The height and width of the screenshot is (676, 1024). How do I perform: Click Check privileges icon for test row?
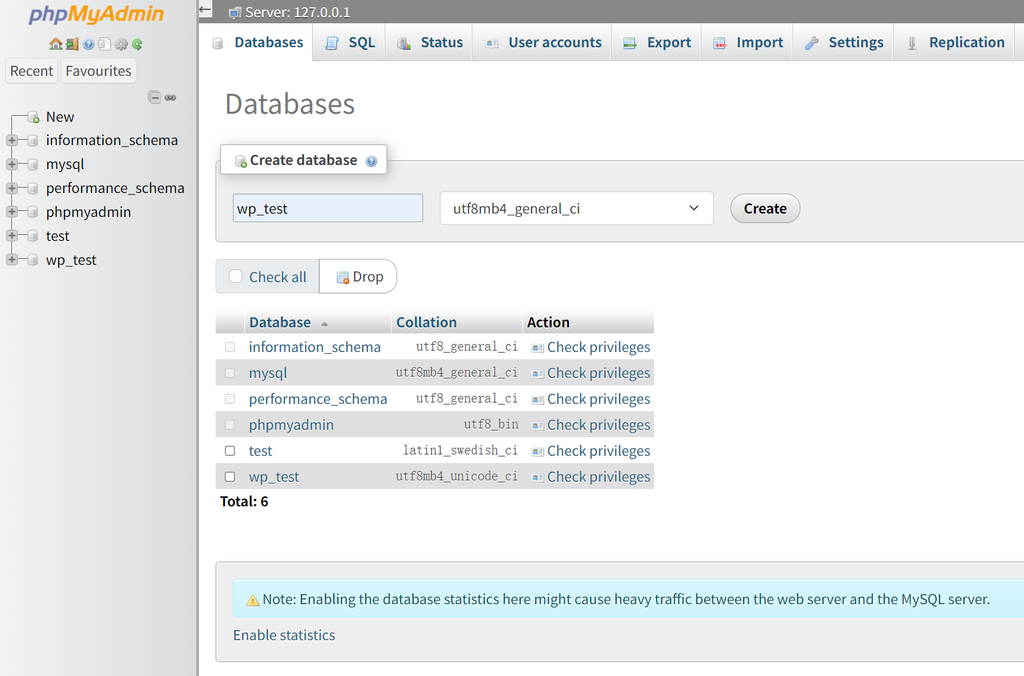click(537, 452)
